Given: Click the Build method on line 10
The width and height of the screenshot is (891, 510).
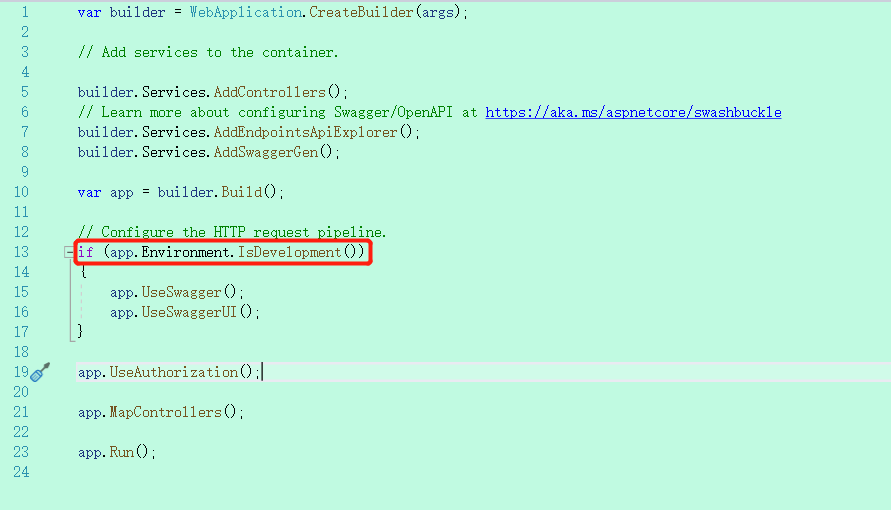Looking at the screenshot, I should [242, 192].
